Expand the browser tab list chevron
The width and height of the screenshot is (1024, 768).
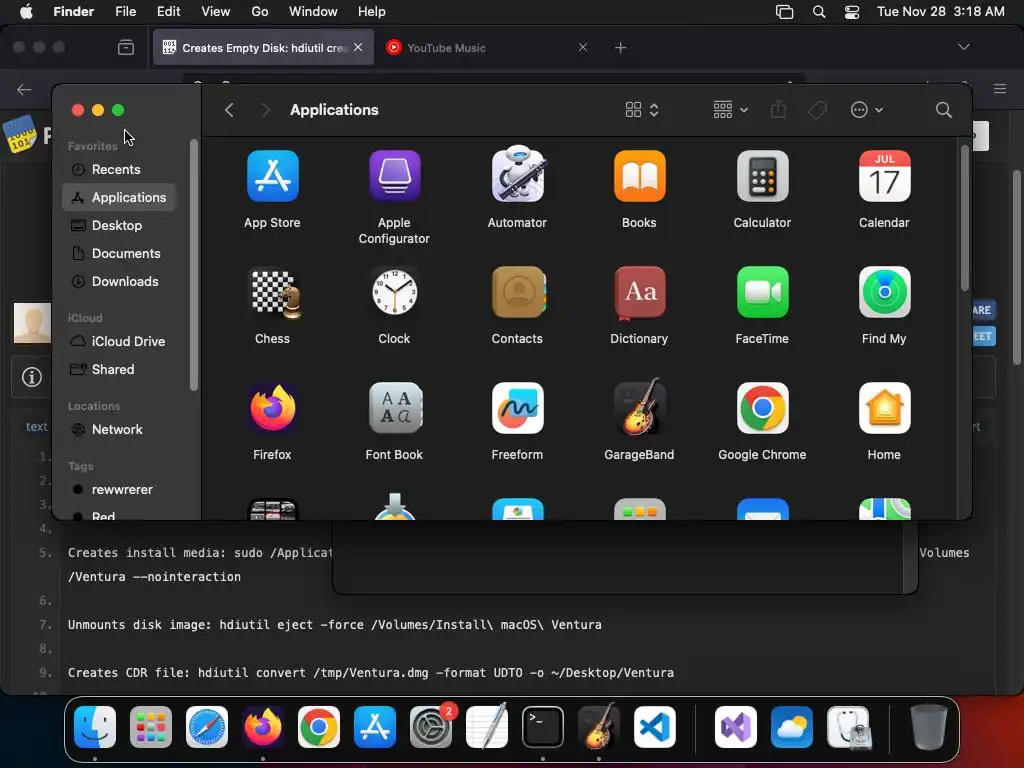click(x=963, y=47)
